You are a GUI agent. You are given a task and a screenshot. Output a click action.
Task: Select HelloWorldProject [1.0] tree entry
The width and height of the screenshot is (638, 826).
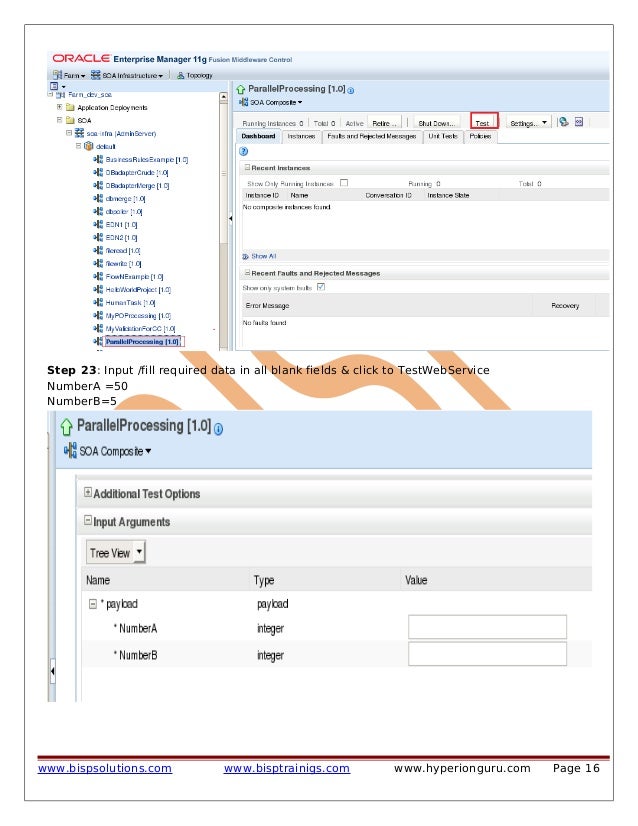(x=138, y=290)
